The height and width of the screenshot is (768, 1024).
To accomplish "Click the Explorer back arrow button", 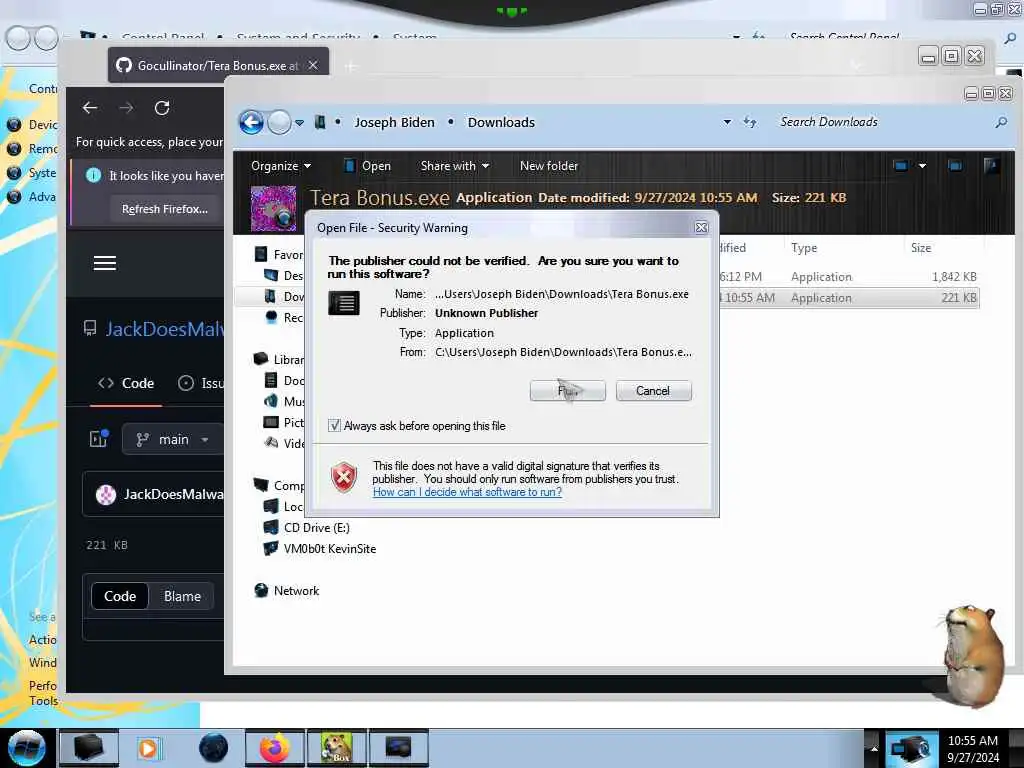I will click(251, 122).
